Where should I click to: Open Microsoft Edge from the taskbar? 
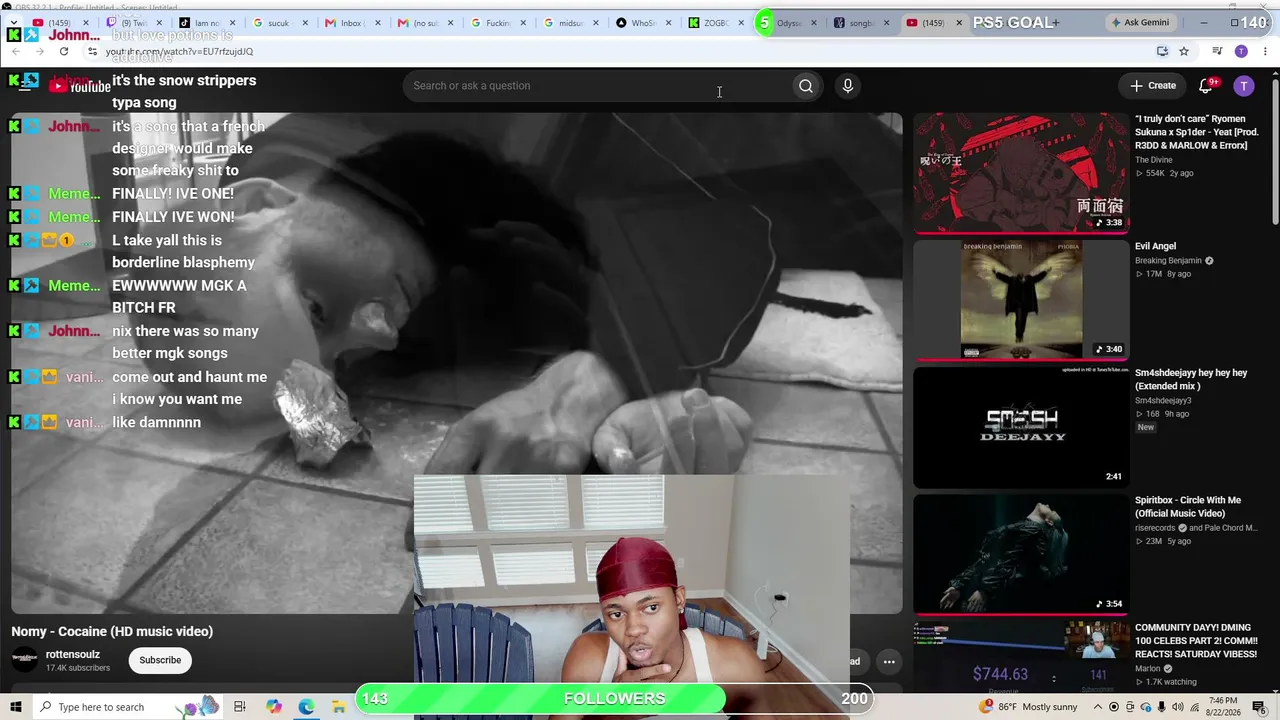point(306,707)
